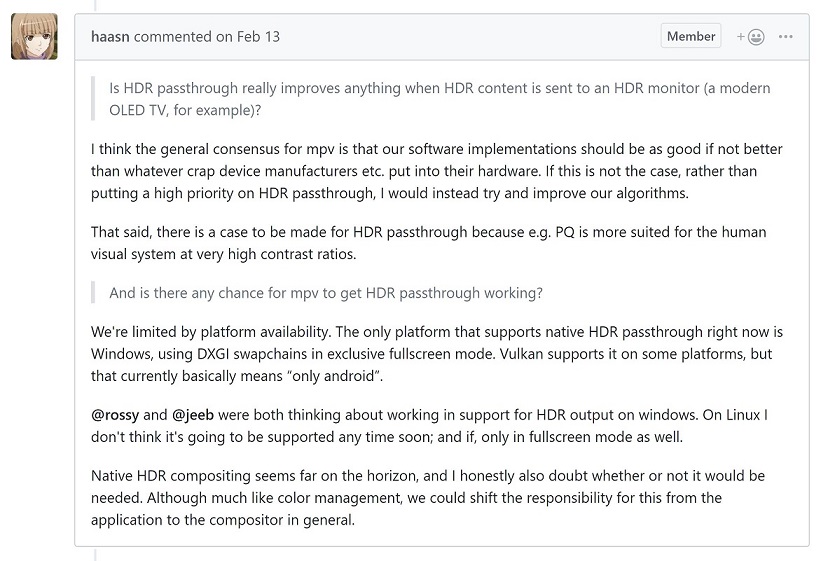Click the gray quote bar beside the first blockquote
Screen dimensions: 835x561
pos(93,99)
